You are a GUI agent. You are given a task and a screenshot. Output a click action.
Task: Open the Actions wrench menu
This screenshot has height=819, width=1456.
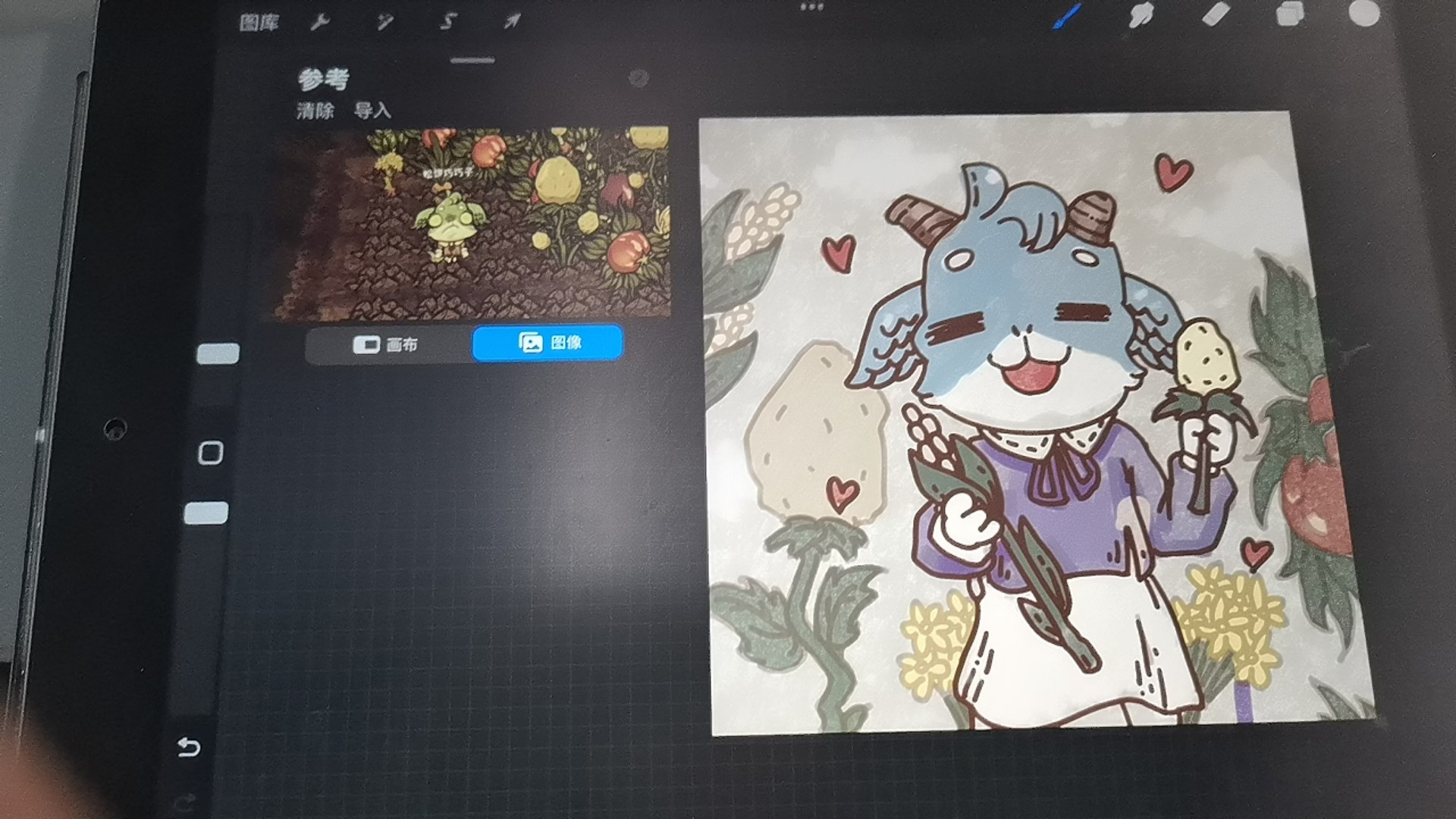point(319,23)
